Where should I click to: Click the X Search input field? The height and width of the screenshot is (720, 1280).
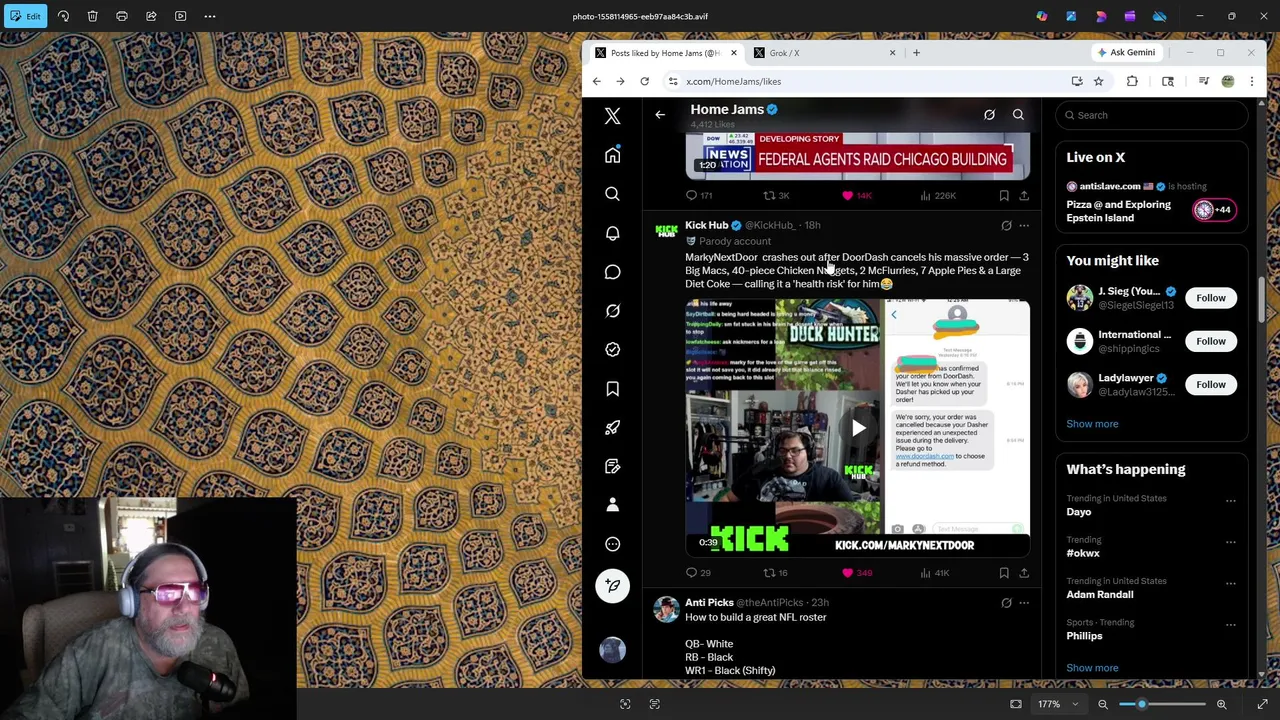(1150, 115)
